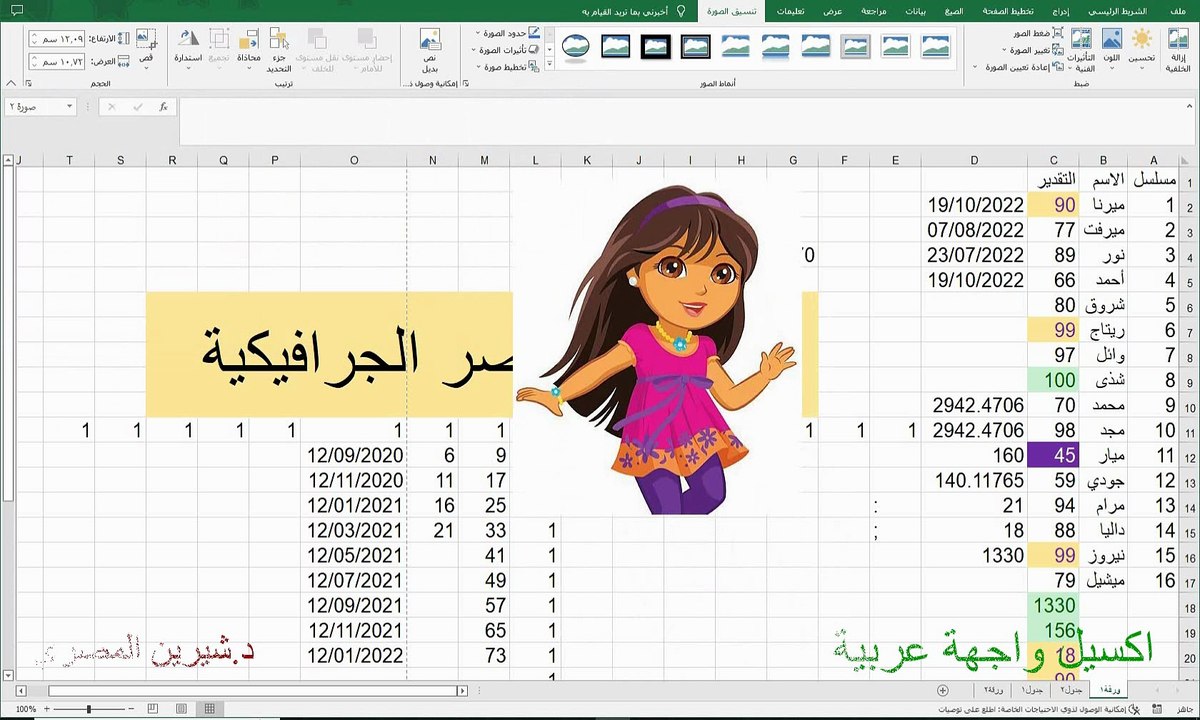Screen dimensions: 1200x720
Task: Select the thick black frame picture style
Action: (x=656, y=46)
